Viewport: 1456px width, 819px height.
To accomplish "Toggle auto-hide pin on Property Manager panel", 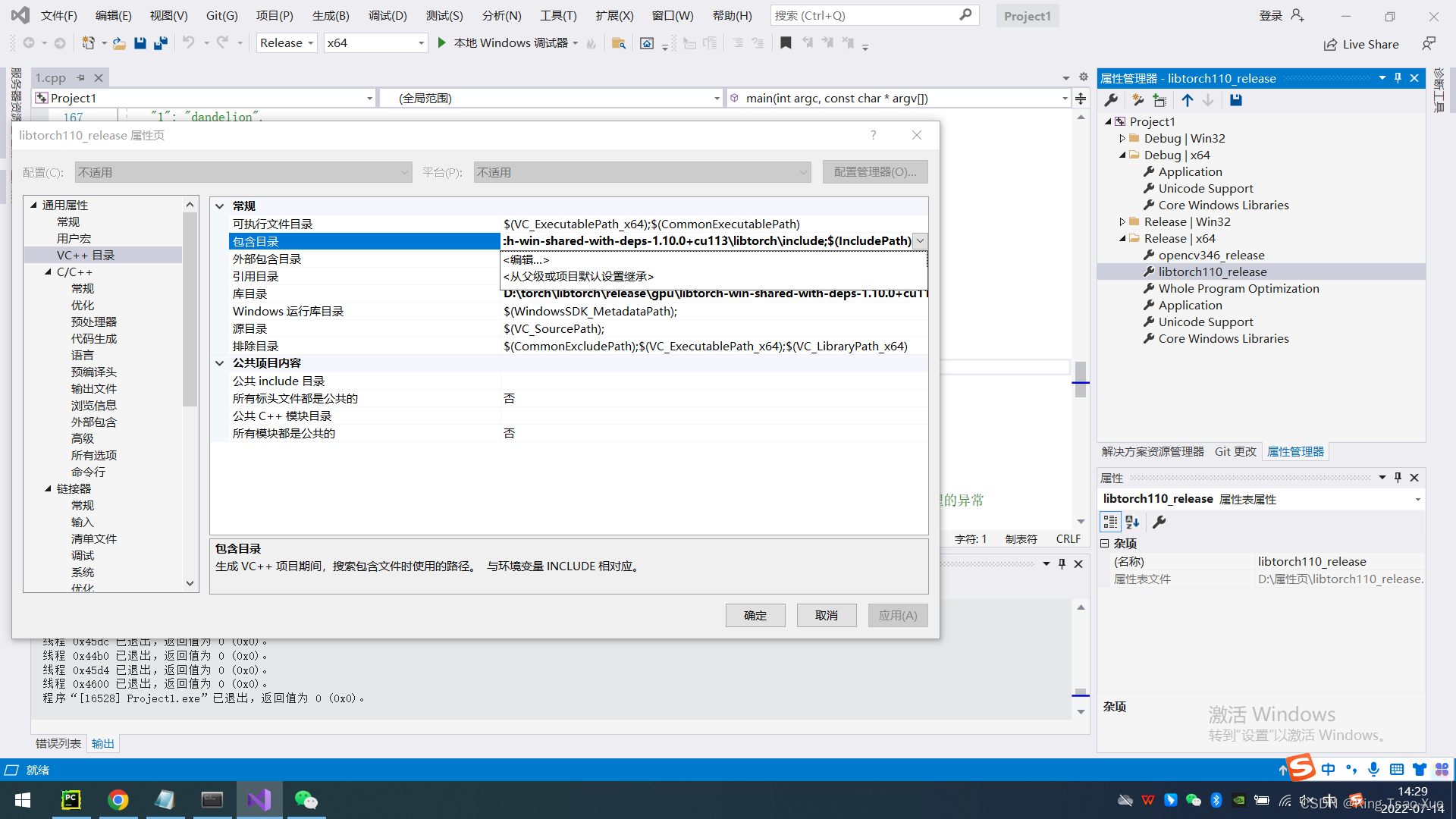I will (1398, 78).
